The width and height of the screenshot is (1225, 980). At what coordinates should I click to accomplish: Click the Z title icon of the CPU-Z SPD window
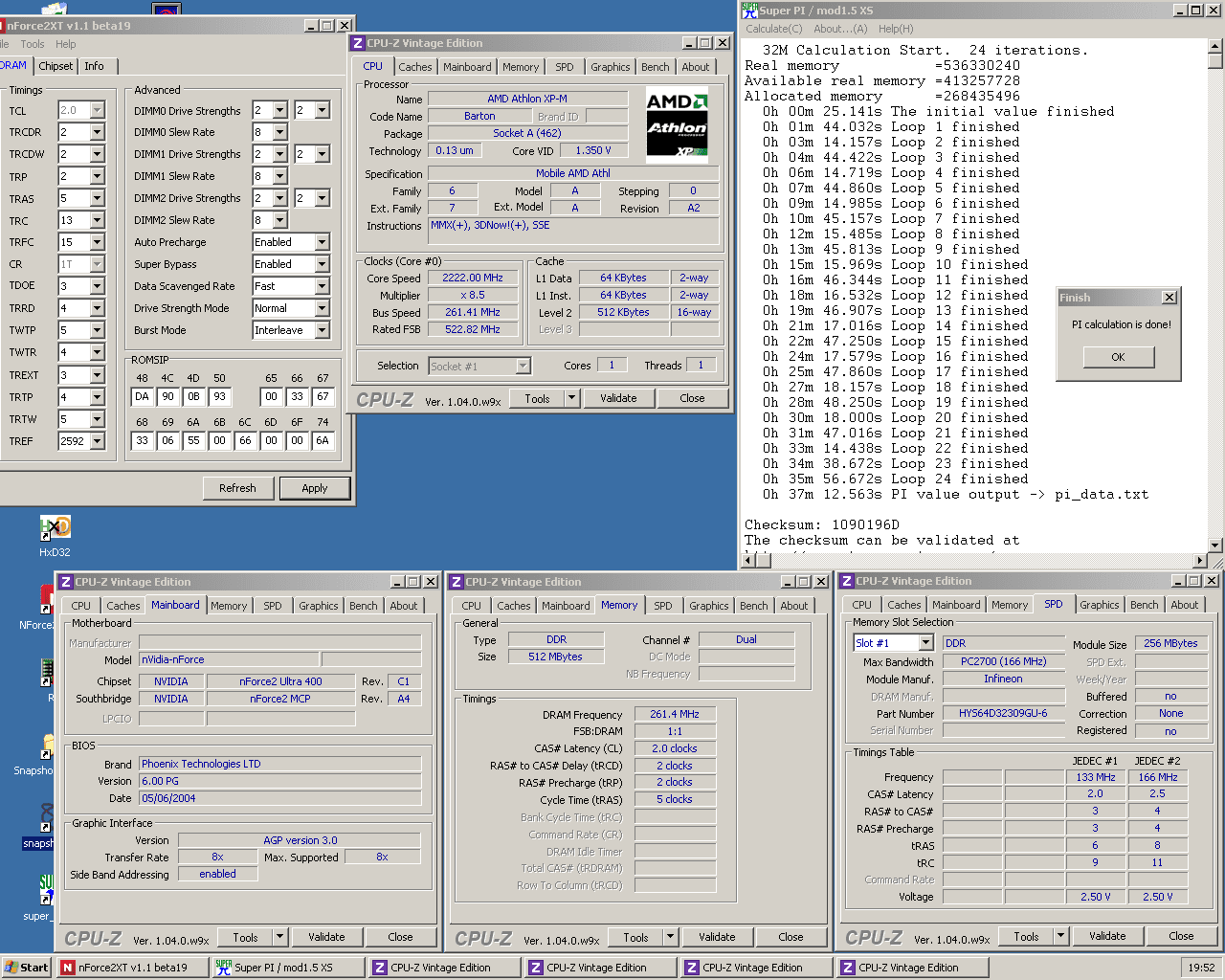[x=847, y=581]
